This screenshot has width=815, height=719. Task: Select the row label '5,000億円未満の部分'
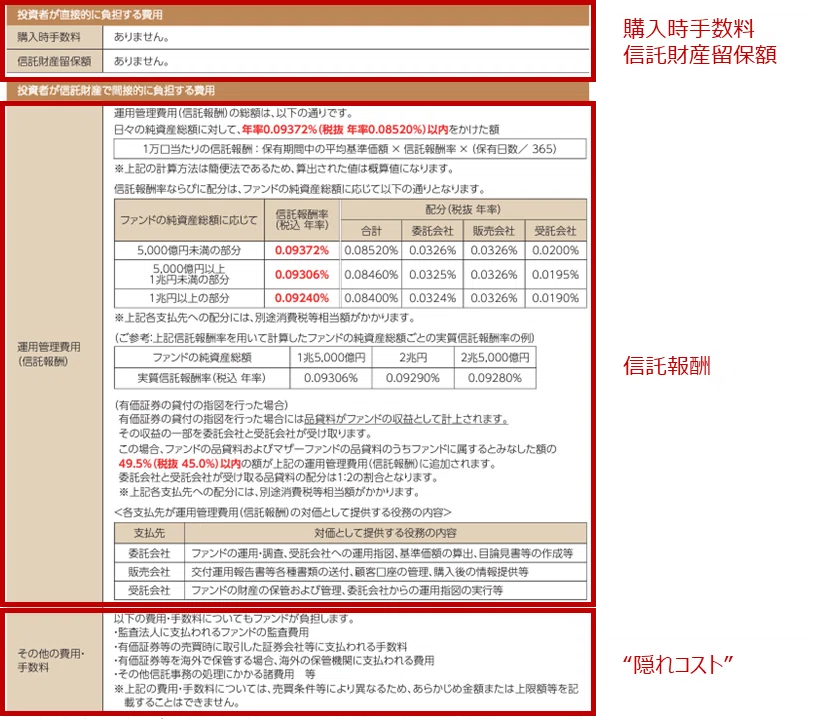189,250
